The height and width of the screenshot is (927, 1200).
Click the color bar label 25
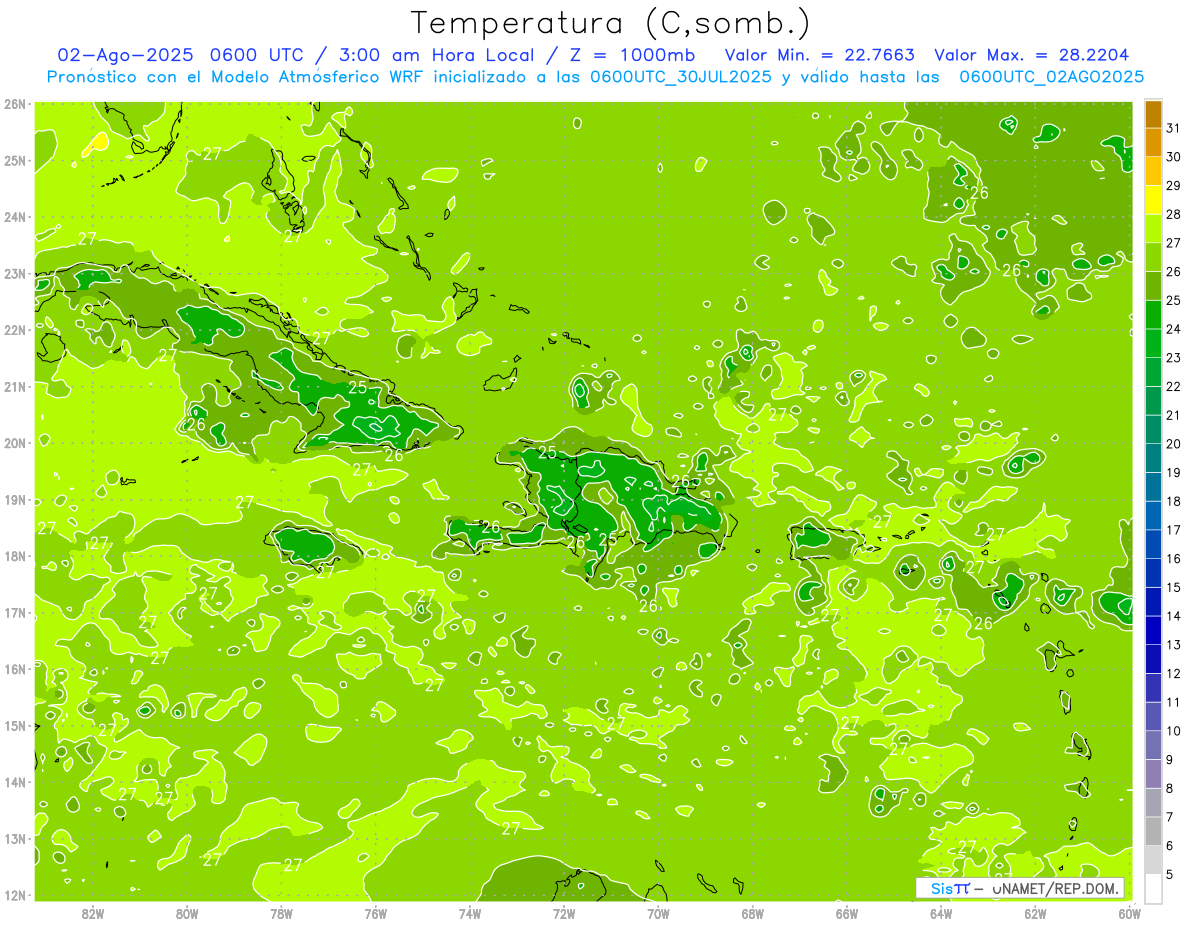tap(1174, 300)
